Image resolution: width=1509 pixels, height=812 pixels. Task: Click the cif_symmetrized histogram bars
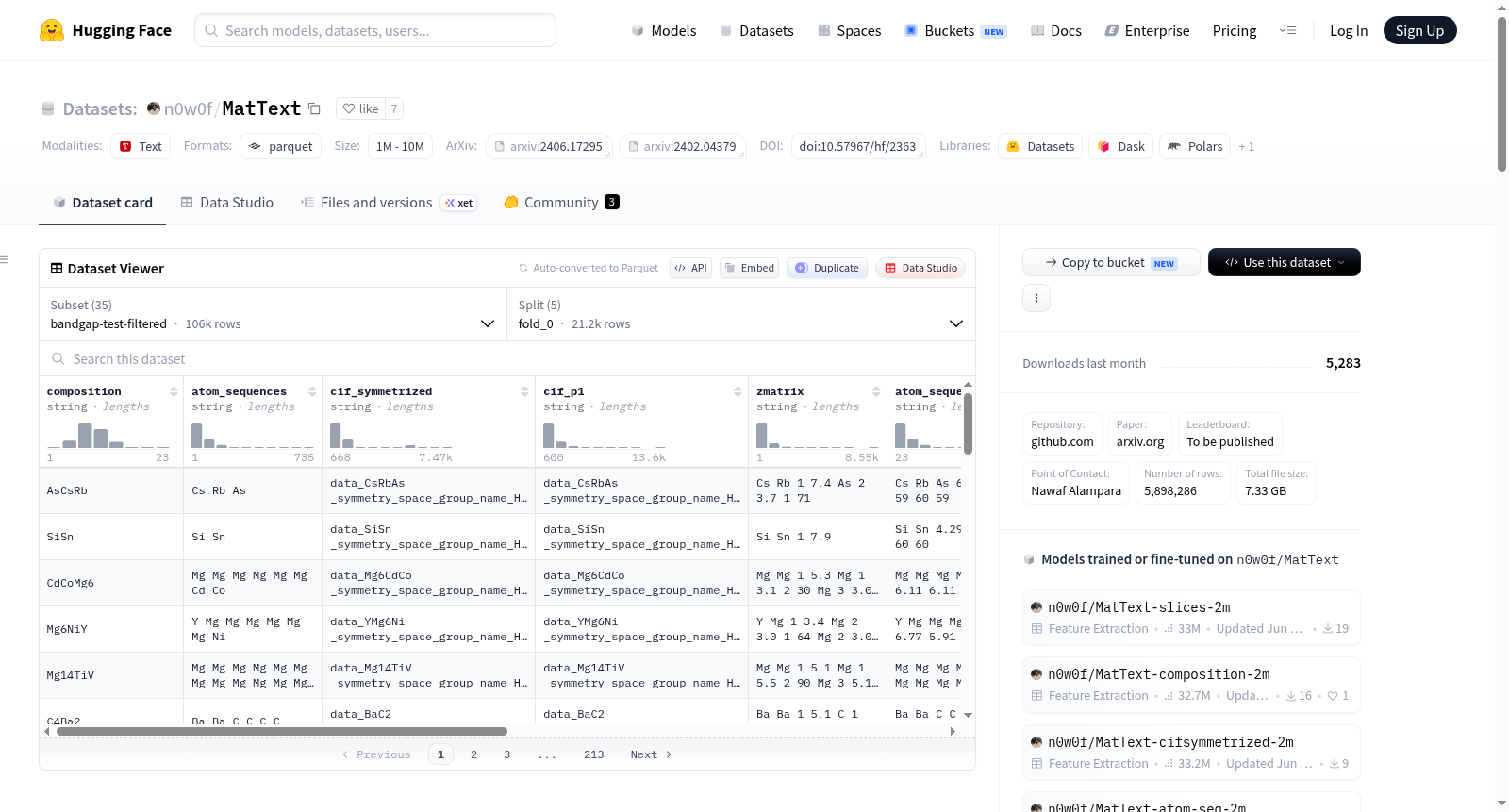(391, 435)
